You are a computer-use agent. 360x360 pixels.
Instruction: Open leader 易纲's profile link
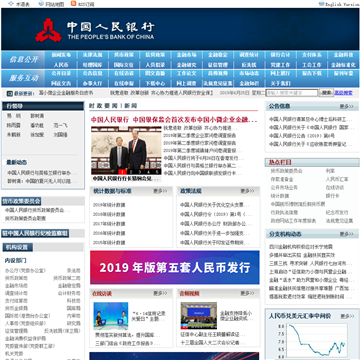coord(14,116)
